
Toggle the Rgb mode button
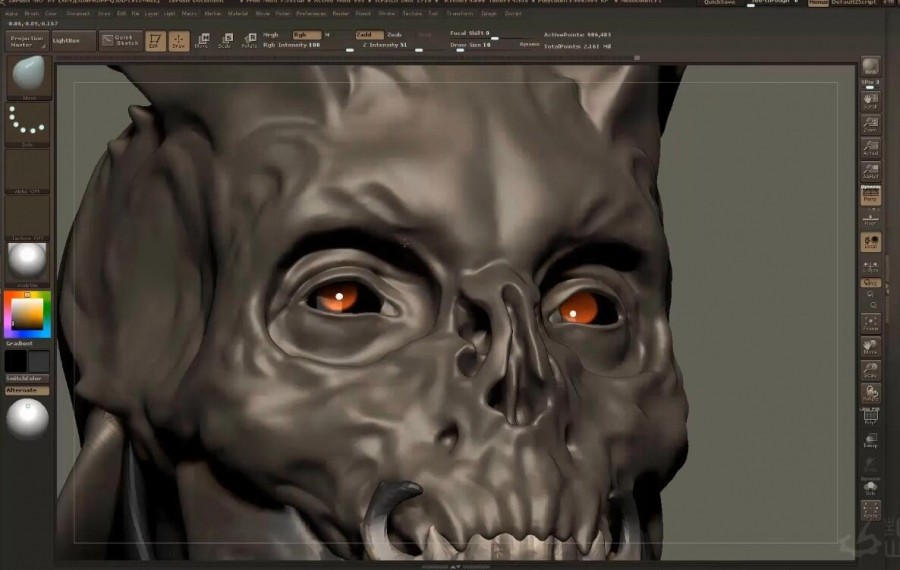point(307,35)
